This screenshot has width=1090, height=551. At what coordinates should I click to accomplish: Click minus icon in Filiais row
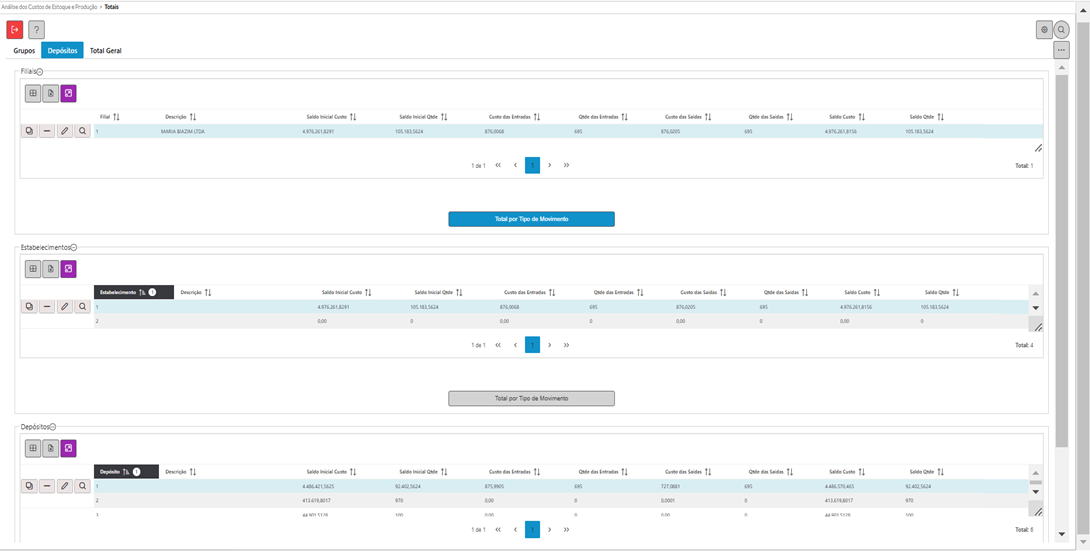click(47, 131)
